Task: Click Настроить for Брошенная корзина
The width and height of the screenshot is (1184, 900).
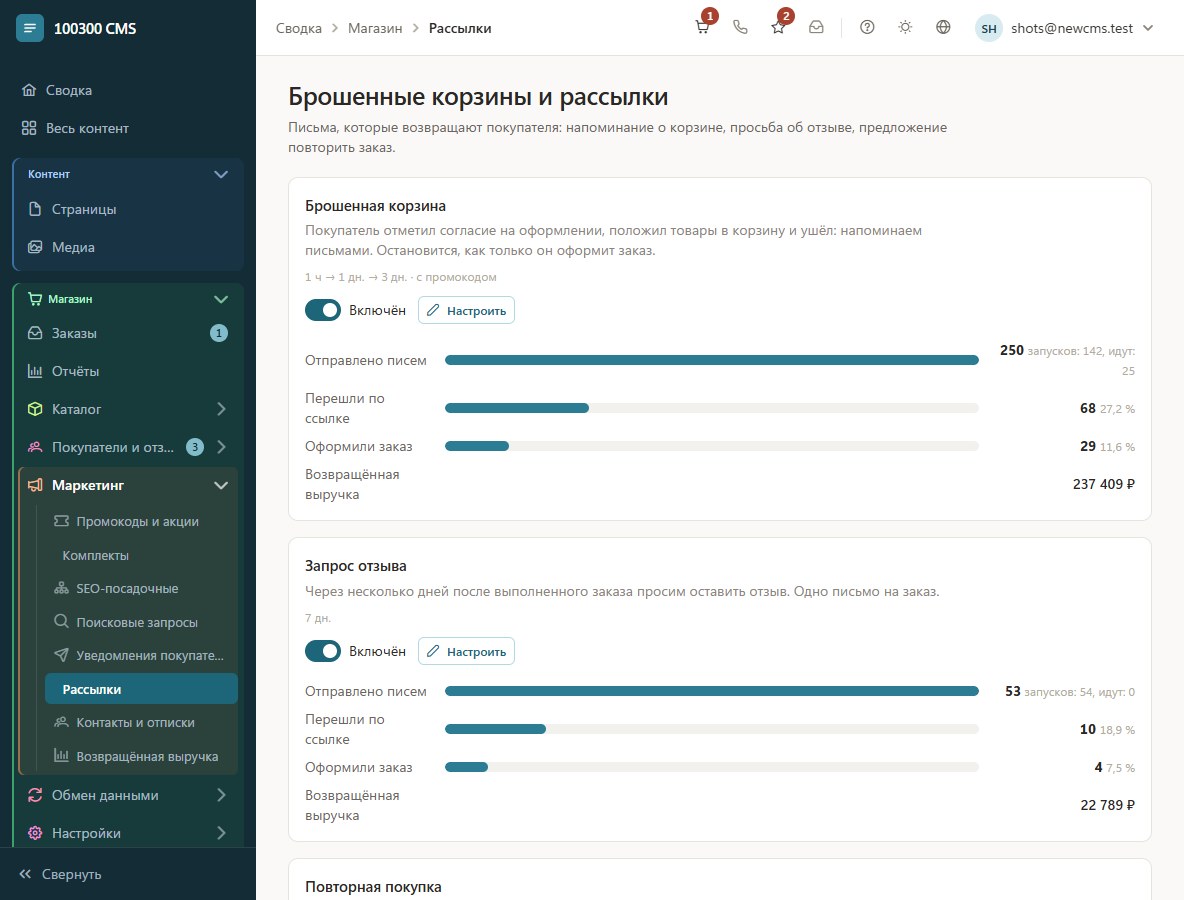Action: [466, 310]
